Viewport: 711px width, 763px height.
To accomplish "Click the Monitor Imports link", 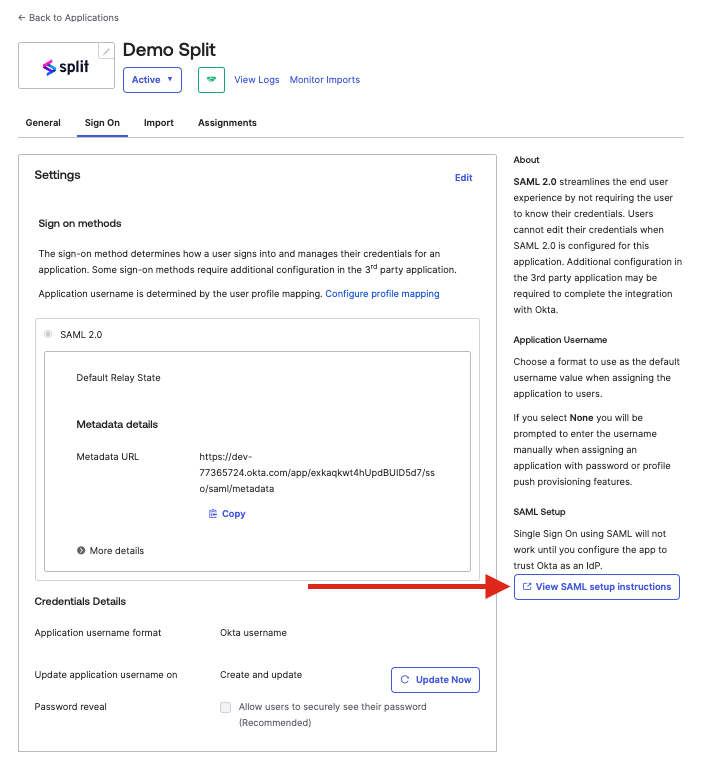I will click(x=324, y=80).
